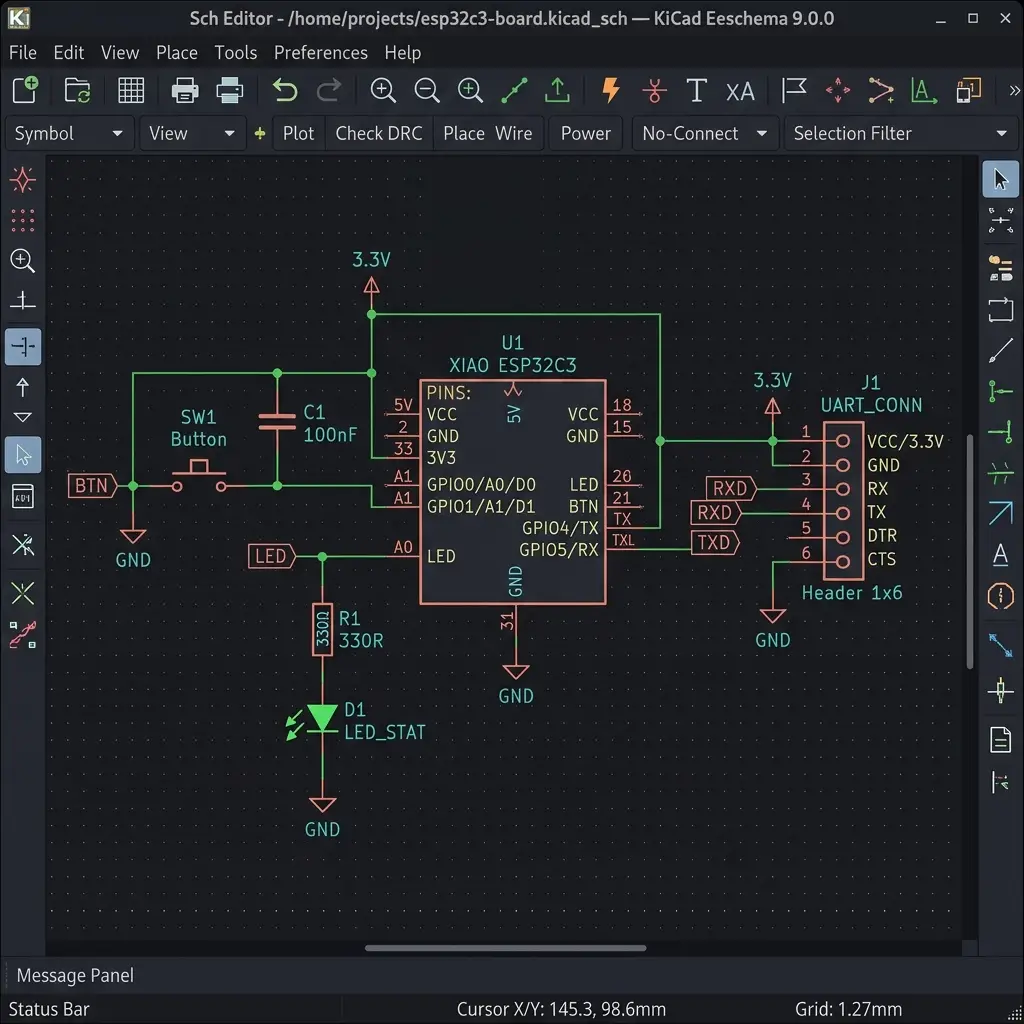Image resolution: width=1024 pixels, height=1024 pixels.
Task: Click the grid table icon
Action: [x=131, y=90]
